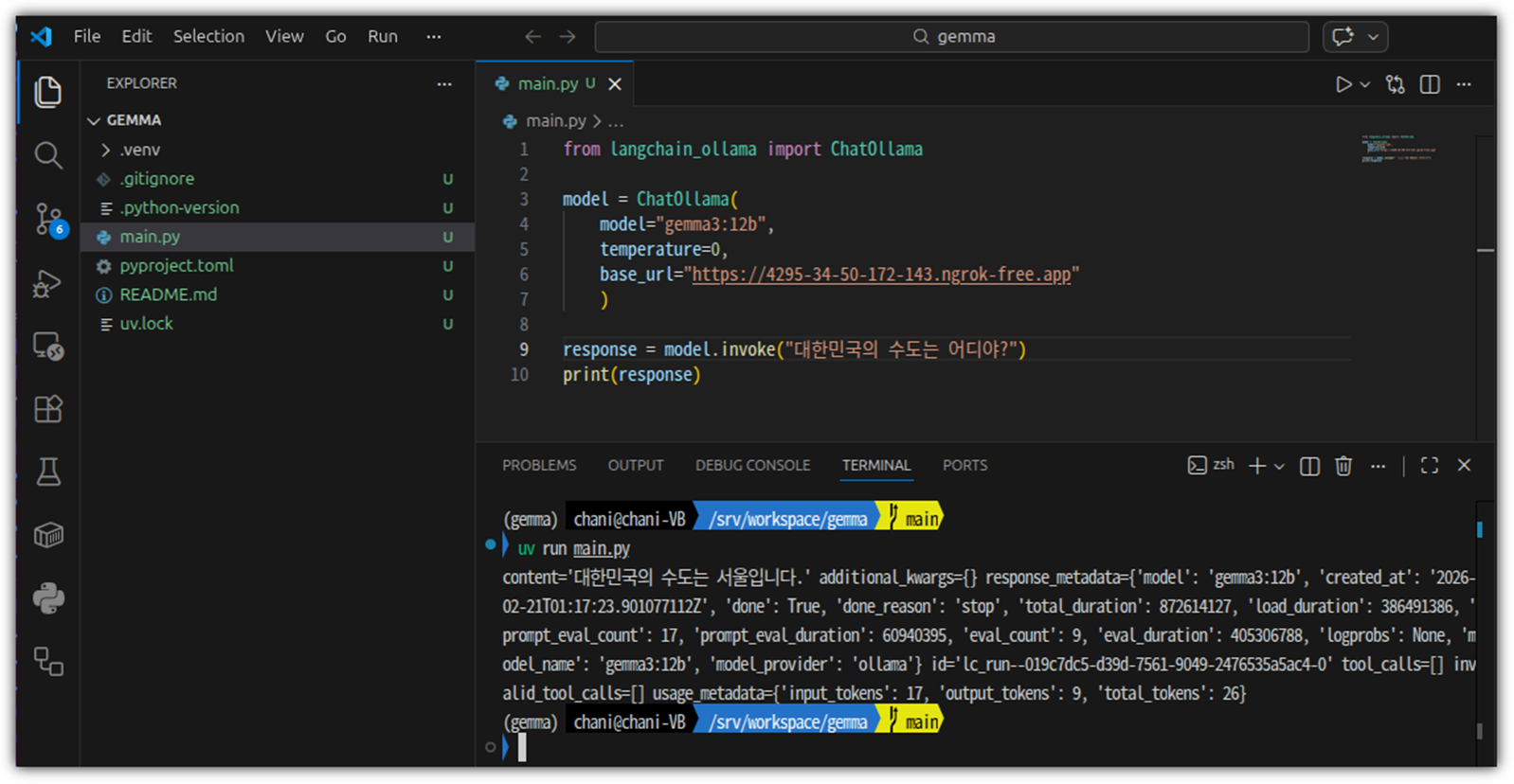Viewport: 1514px width, 784px height.
Task: Go forward with the right arrow
Action: (568, 36)
